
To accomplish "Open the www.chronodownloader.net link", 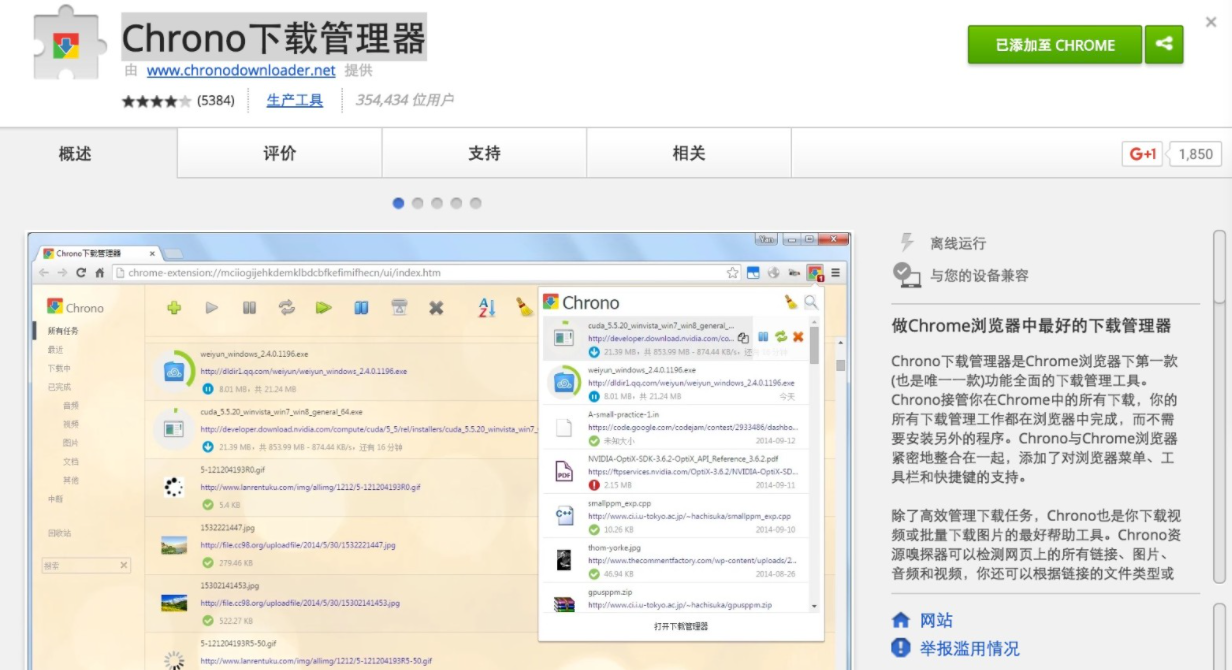I will pos(241,71).
